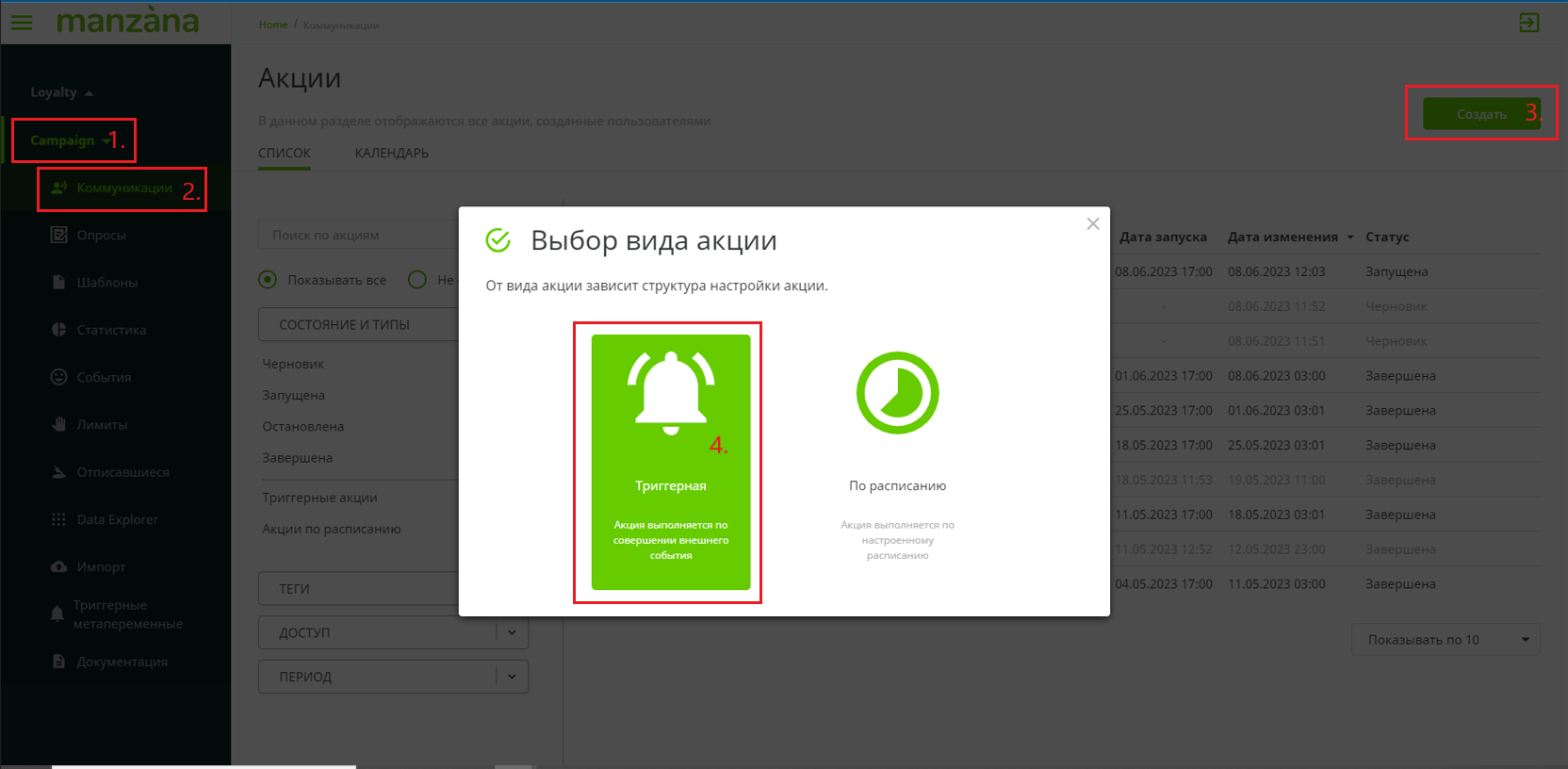Image resolution: width=1568 pixels, height=769 pixels.
Task: Expand the ПЕРИОД dropdown
Action: (512, 676)
